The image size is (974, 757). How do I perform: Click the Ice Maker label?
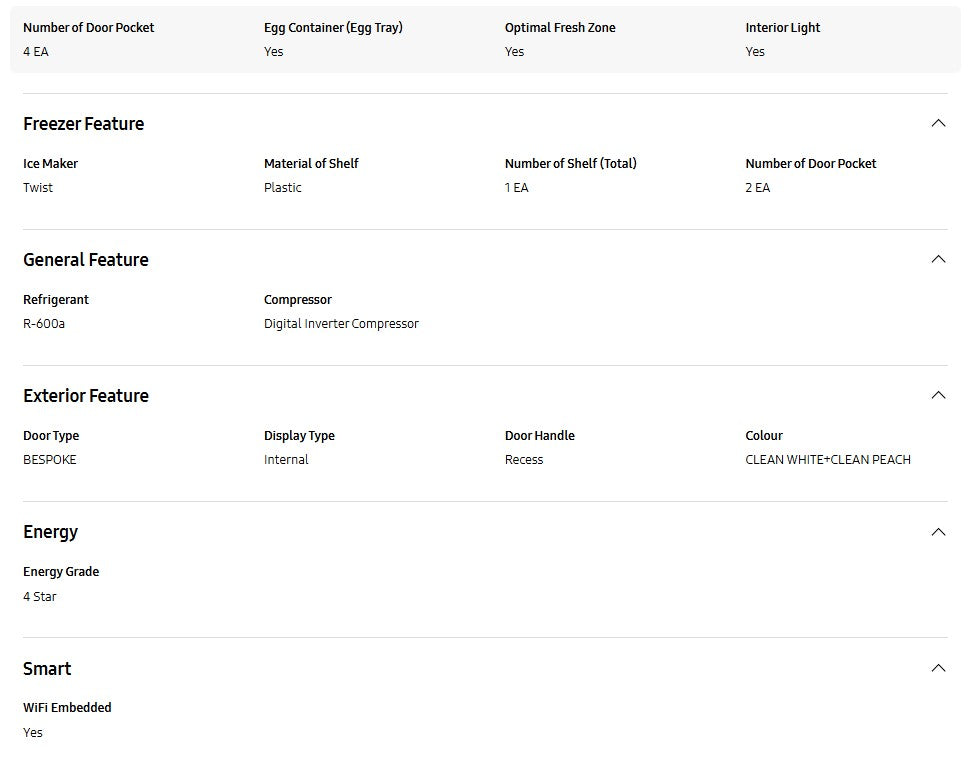click(x=50, y=164)
